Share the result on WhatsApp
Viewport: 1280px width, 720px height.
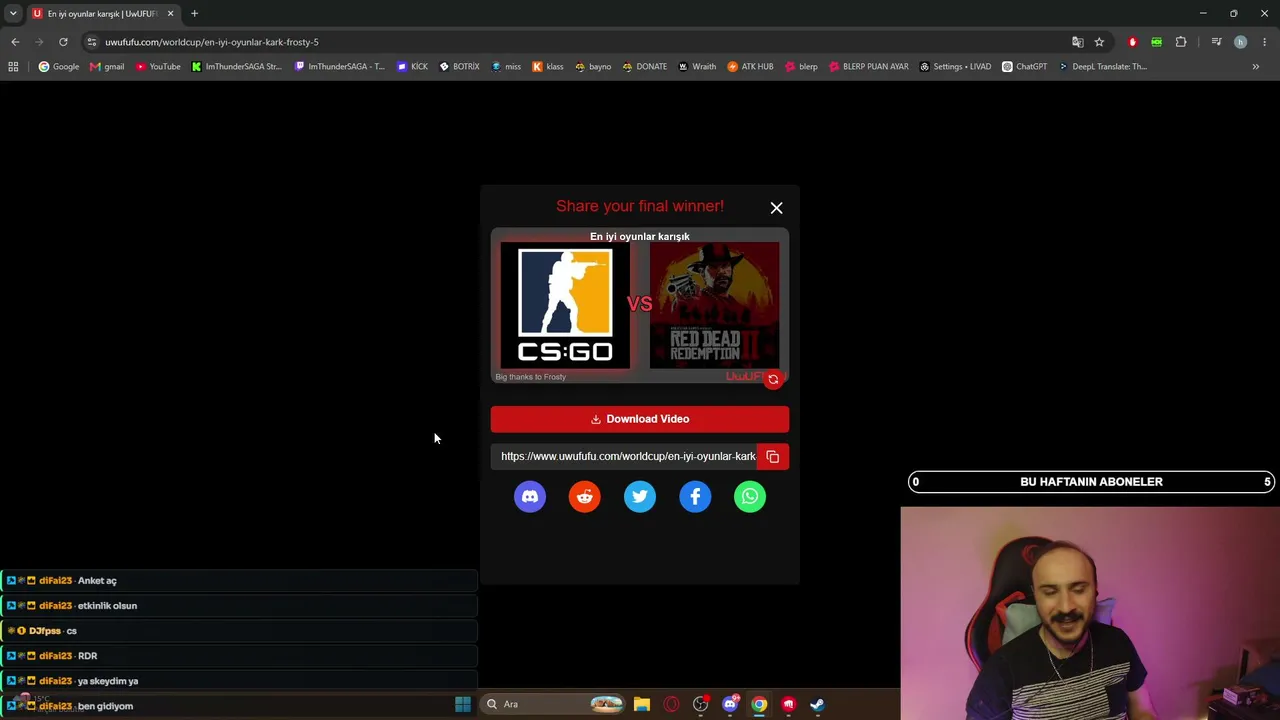(x=750, y=497)
